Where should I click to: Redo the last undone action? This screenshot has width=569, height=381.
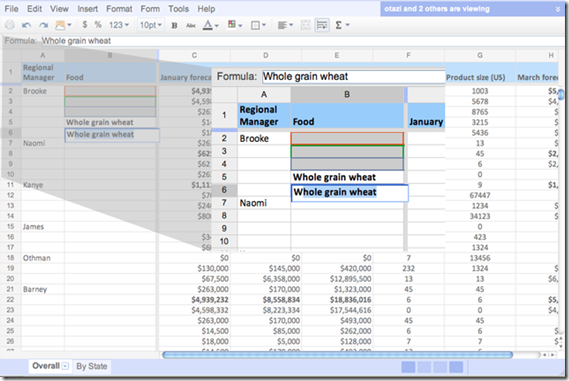pos(44,25)
